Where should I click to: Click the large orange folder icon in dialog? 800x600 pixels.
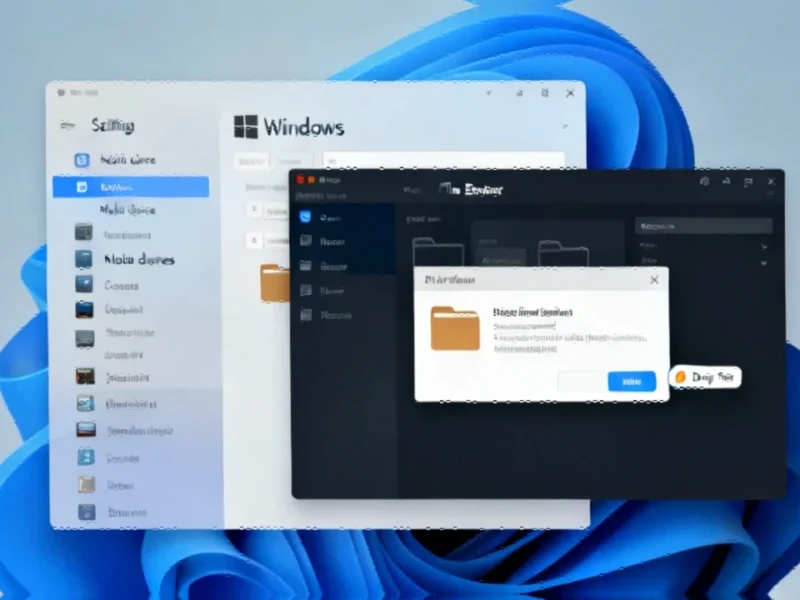455,328
